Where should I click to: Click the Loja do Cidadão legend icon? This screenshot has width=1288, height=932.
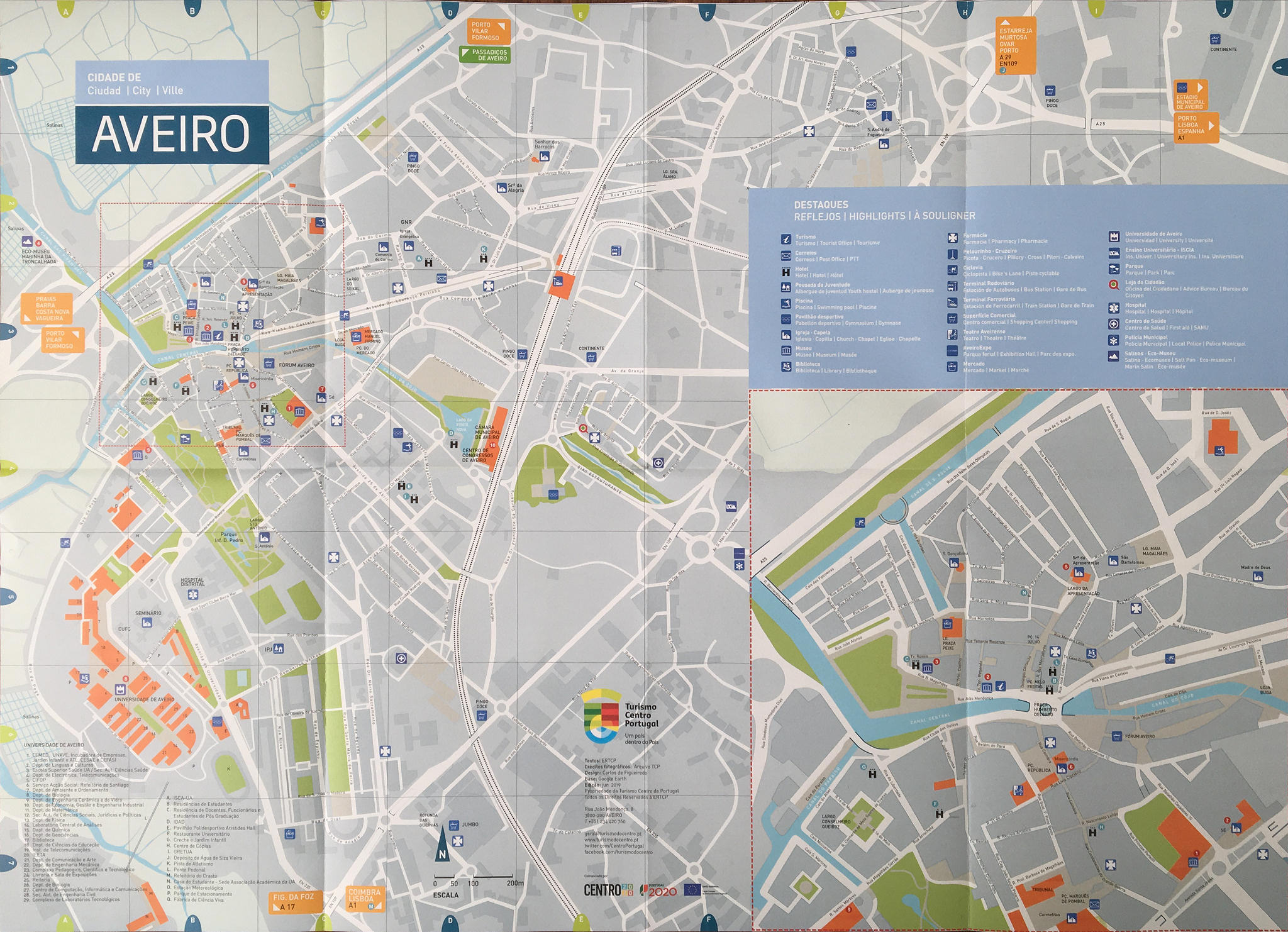[1113, 284]
